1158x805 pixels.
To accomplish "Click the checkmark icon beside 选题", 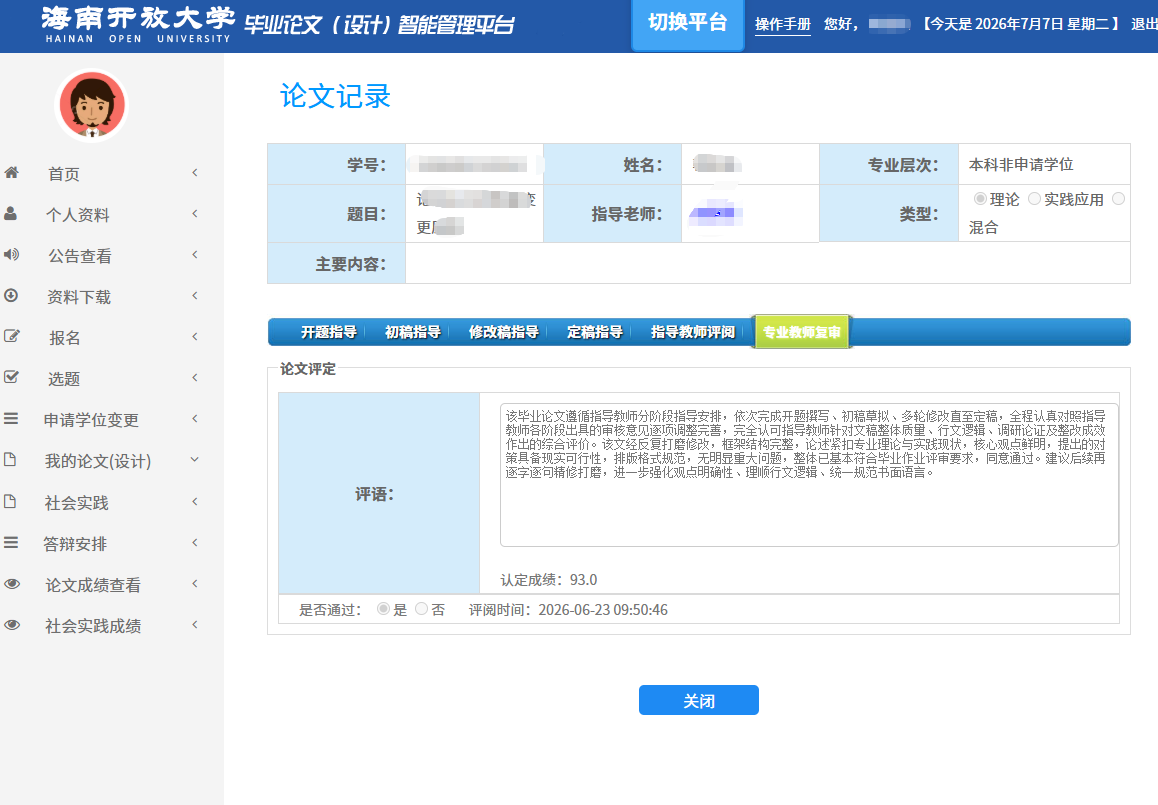I will click(11, 377).
